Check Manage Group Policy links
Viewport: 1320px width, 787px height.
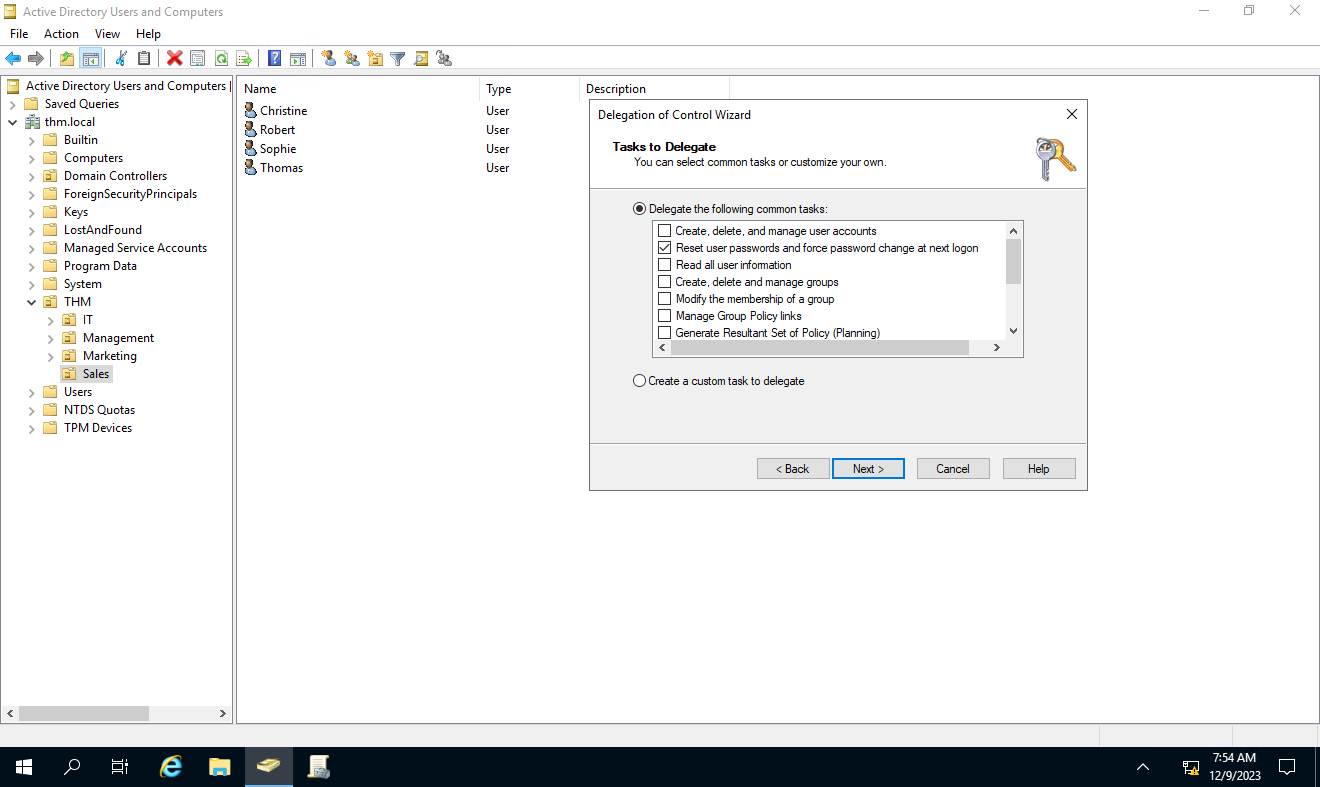point(665,316)
